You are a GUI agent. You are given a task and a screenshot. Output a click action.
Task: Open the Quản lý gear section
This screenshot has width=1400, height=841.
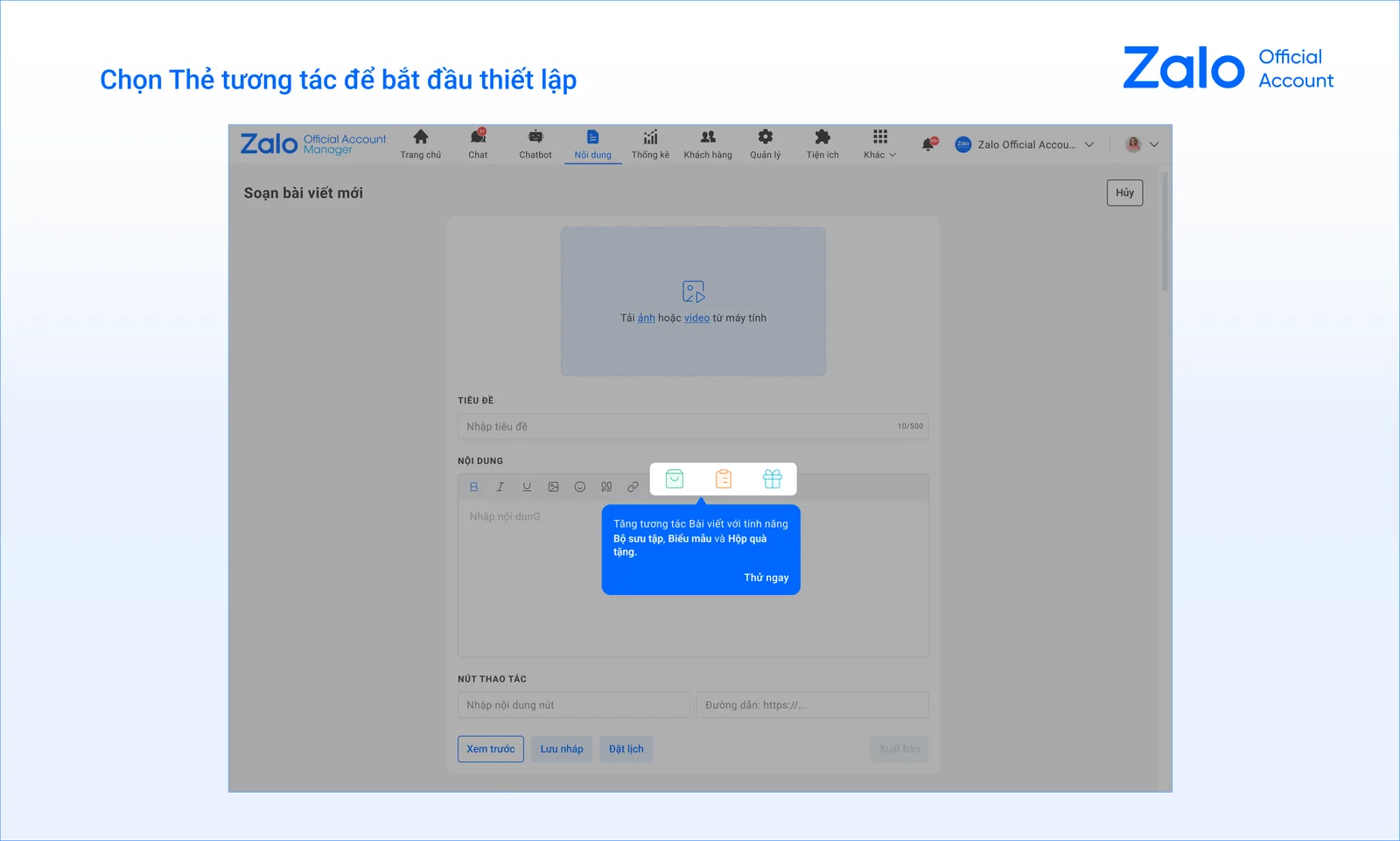pyautogui.click(x=766, y=144)
